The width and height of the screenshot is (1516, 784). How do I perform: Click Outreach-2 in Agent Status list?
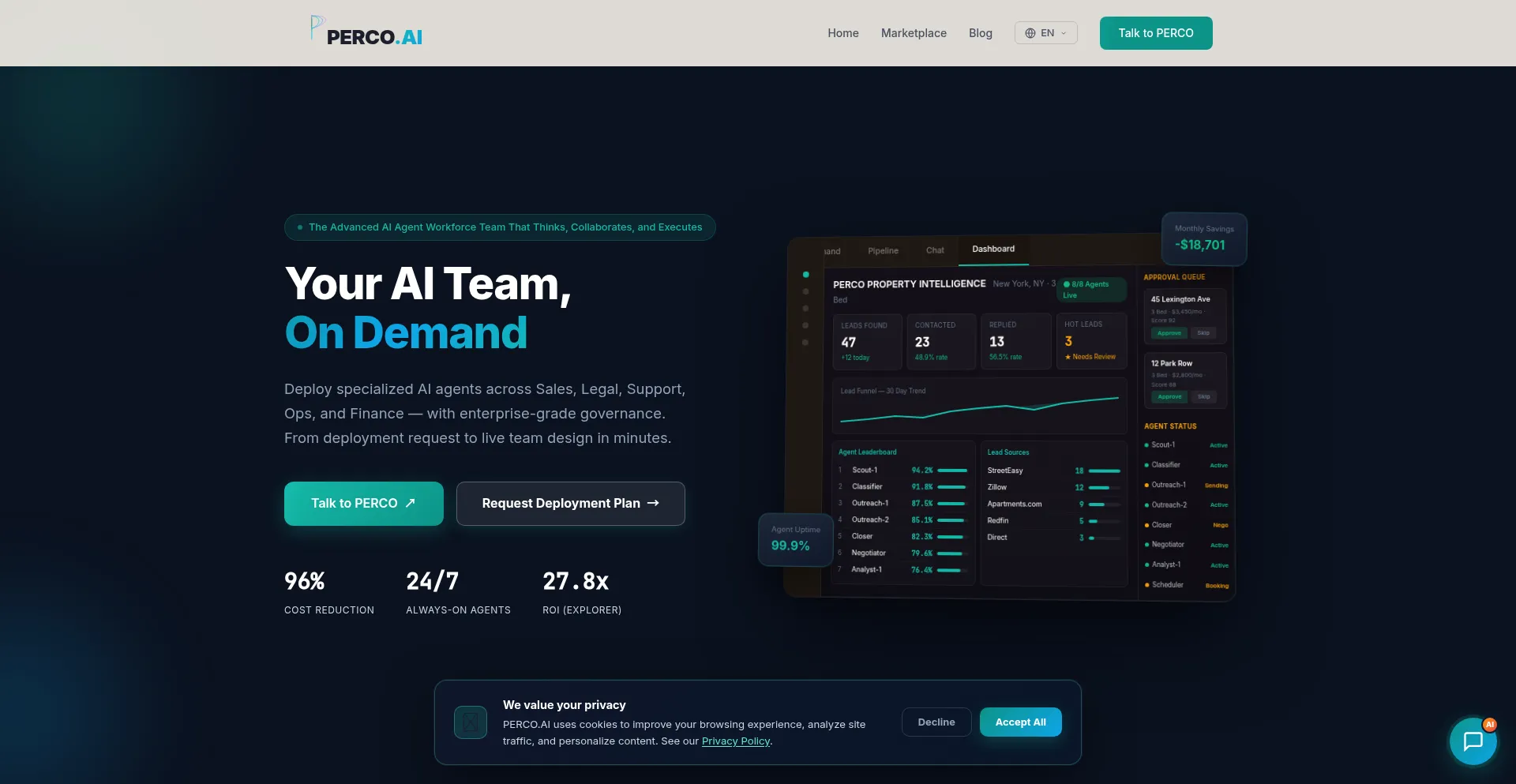pyautogui.click(x=1186, y=505)
